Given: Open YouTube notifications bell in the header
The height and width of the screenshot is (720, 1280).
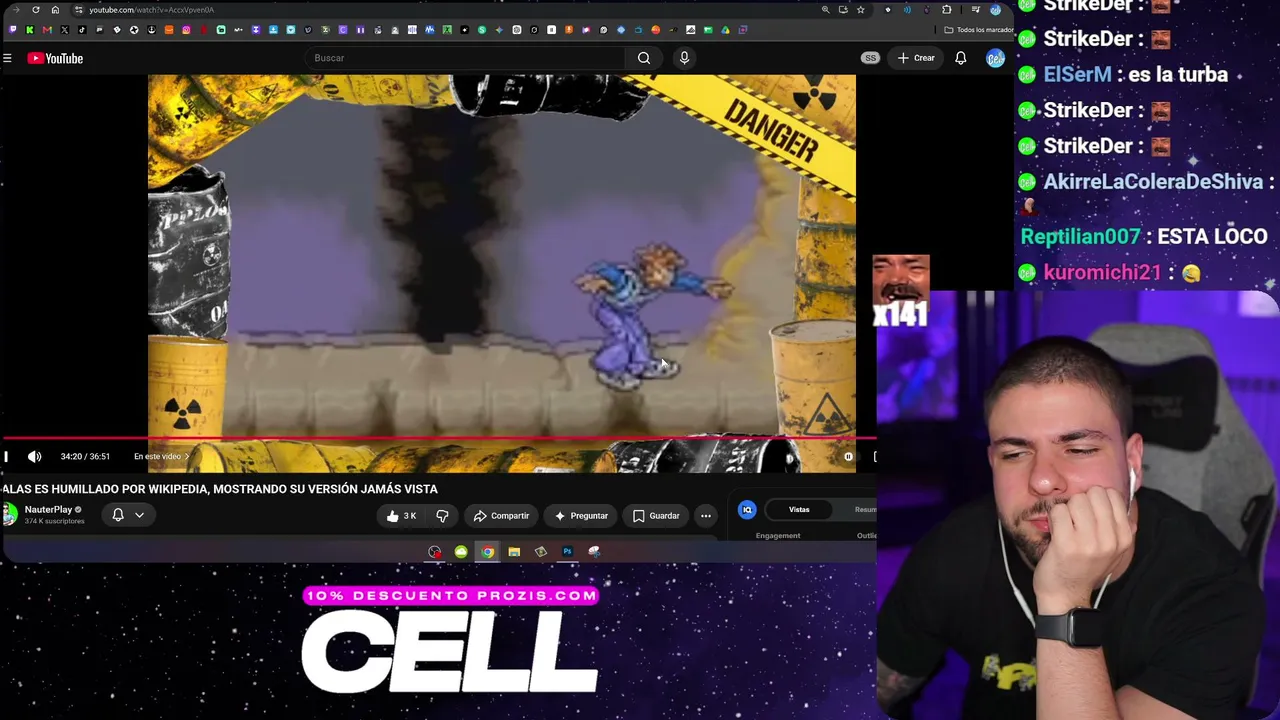Looking at the screenshot, I should pyautogui.click(x=960, y=58).
